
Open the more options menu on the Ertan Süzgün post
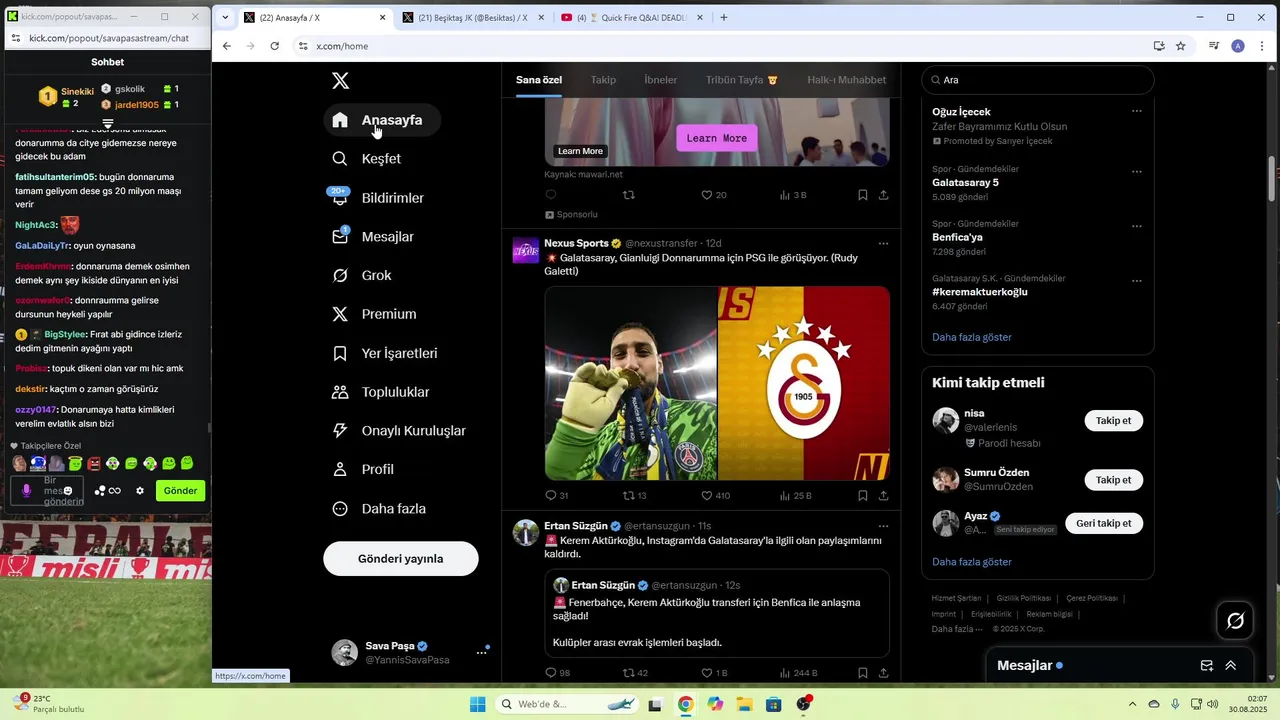(883, 525)
